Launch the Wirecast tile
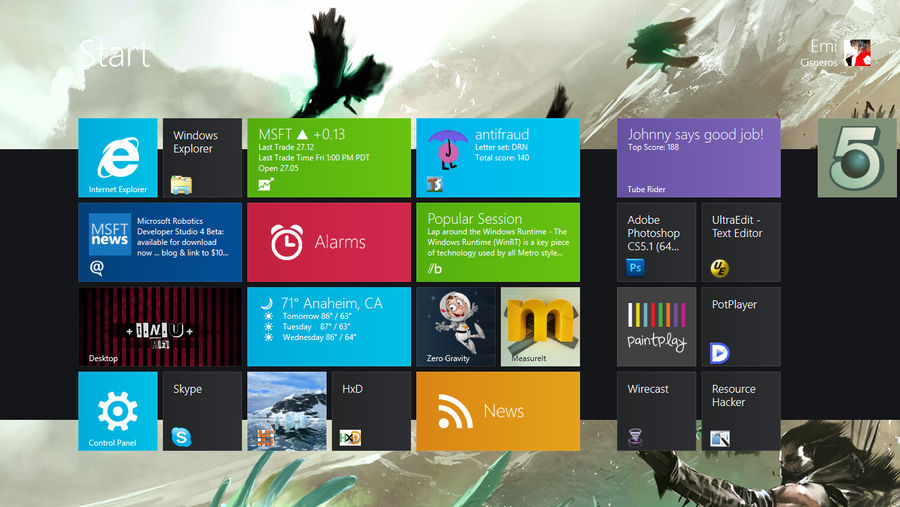This screenshot has height=507, width=900. [656, 411]
